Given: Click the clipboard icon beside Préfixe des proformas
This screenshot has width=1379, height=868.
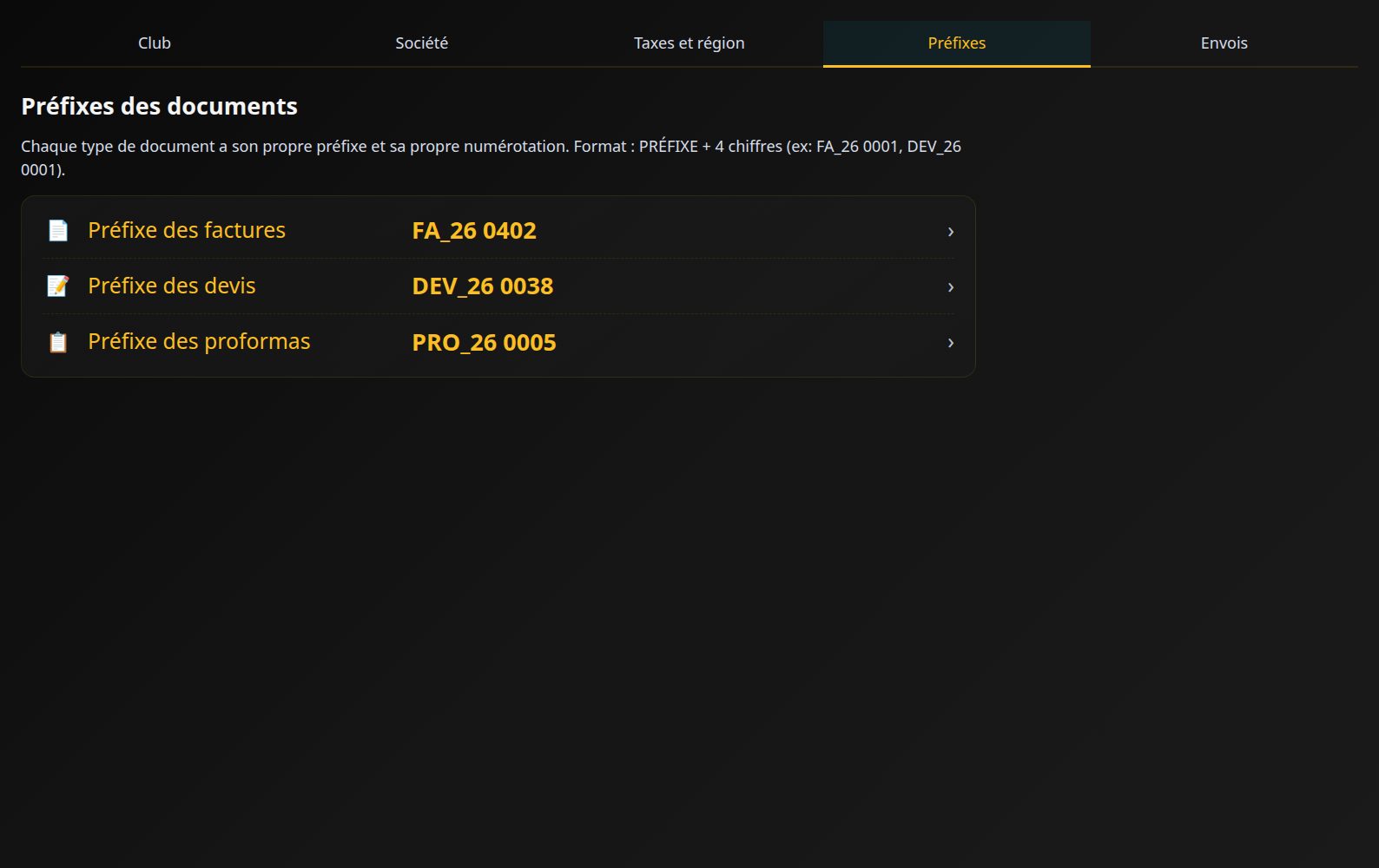Looking at the screenshot, I should [x=58, y=342].
